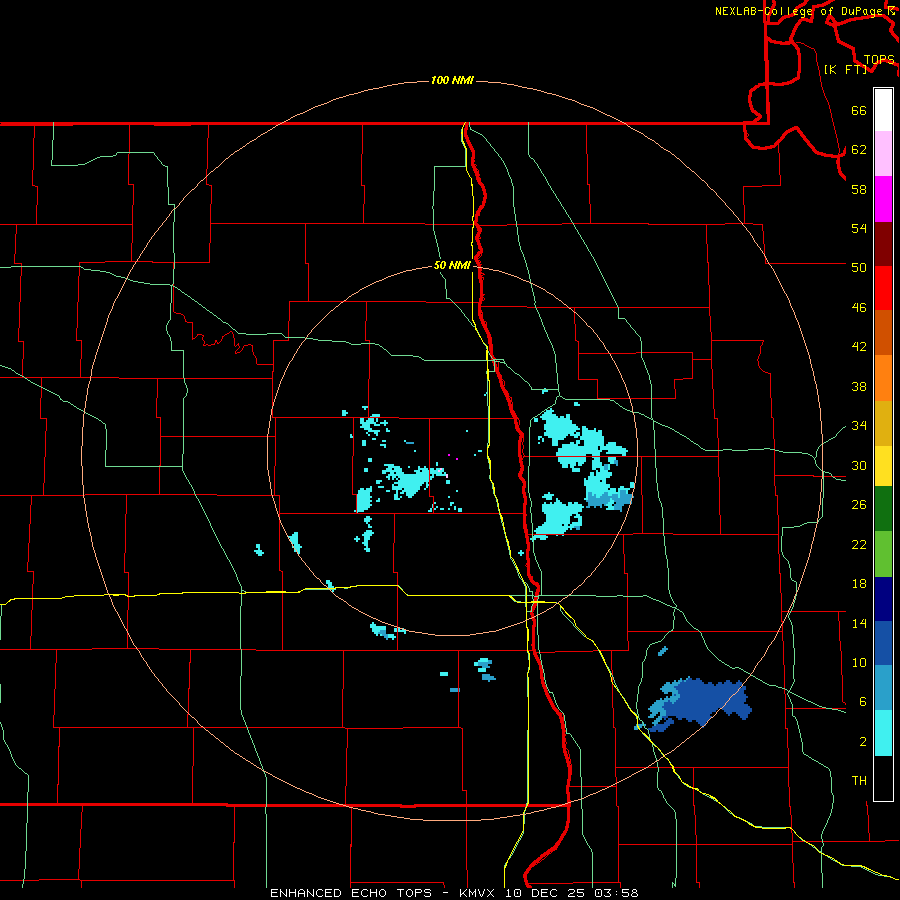This screenshot has width=900, height=900.
Task: Select the bright red 50 kft swatch
Action: (883, 288)
